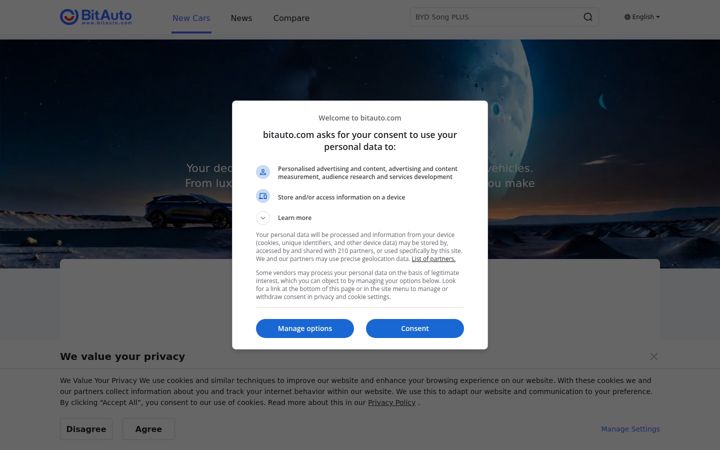Click the 'Personalised advertising and content' text

click(367, 173)
